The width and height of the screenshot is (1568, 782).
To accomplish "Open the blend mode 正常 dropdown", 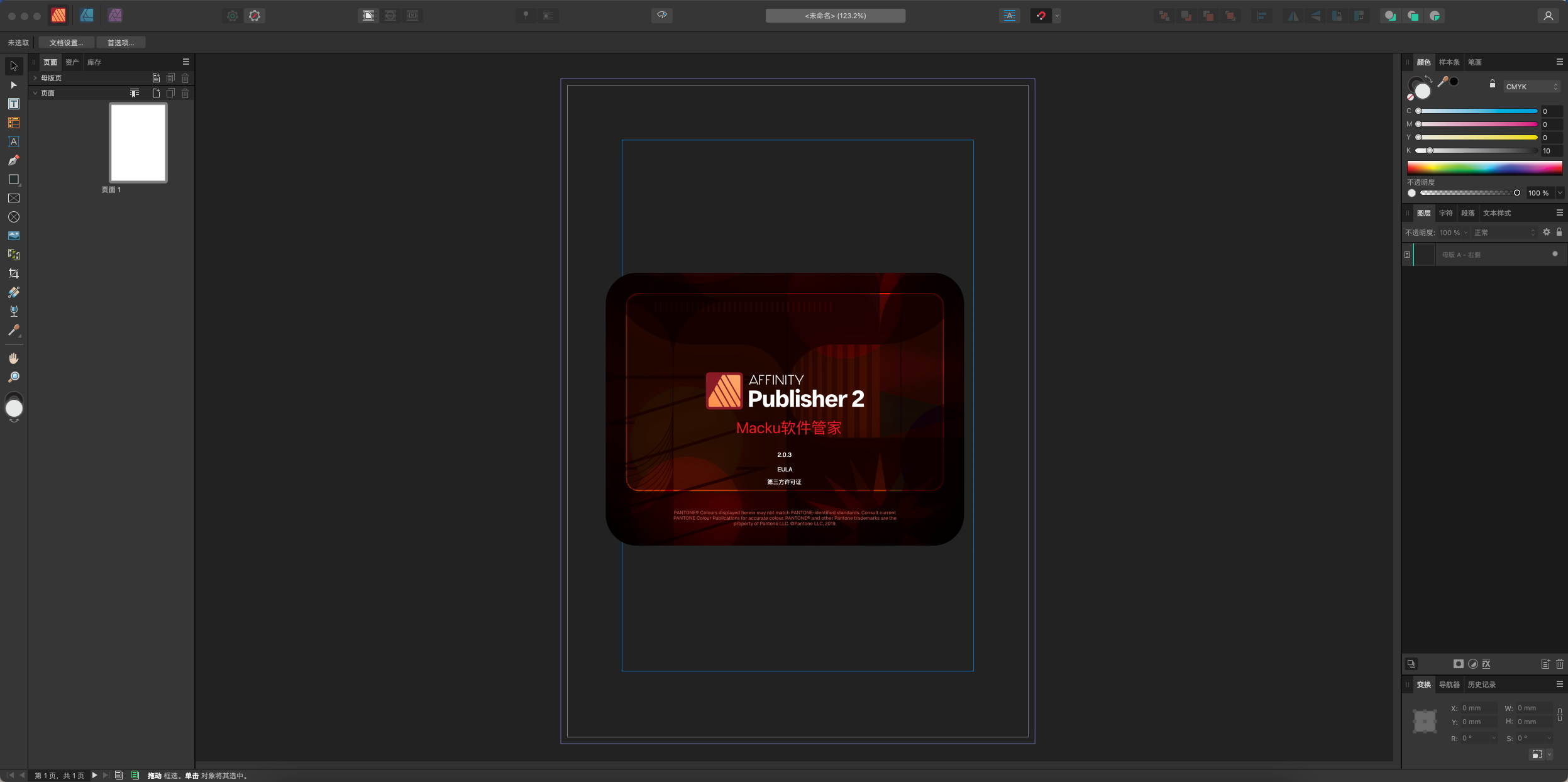I will coord(1504,233).
